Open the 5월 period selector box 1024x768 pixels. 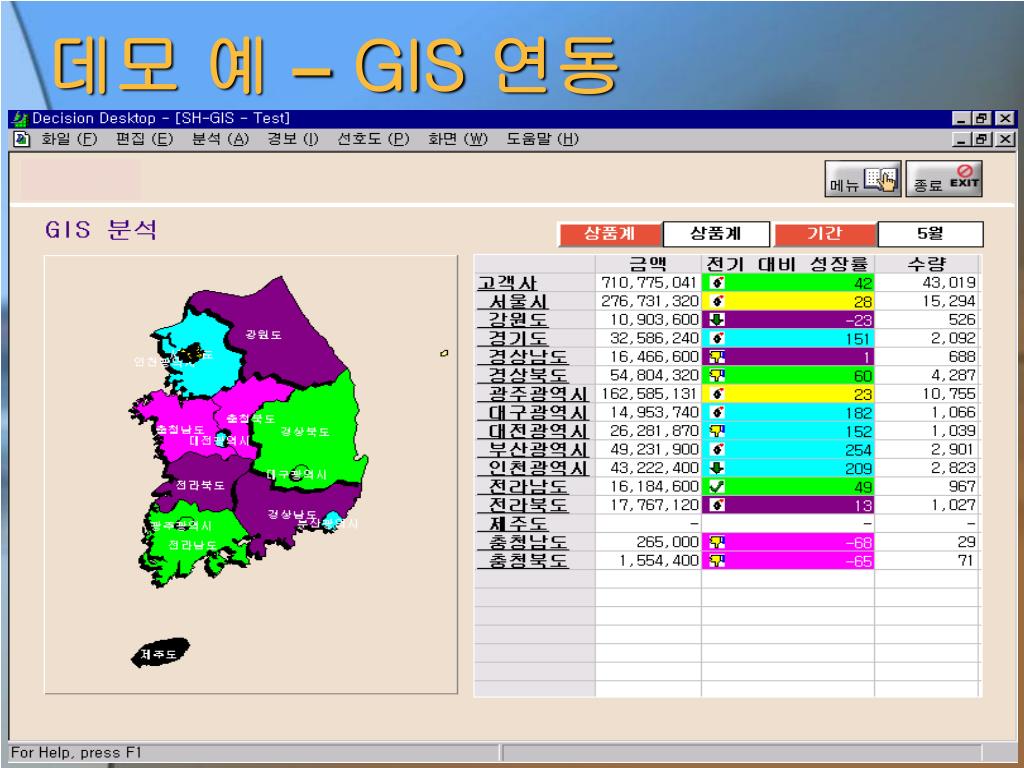click(930, 234)
